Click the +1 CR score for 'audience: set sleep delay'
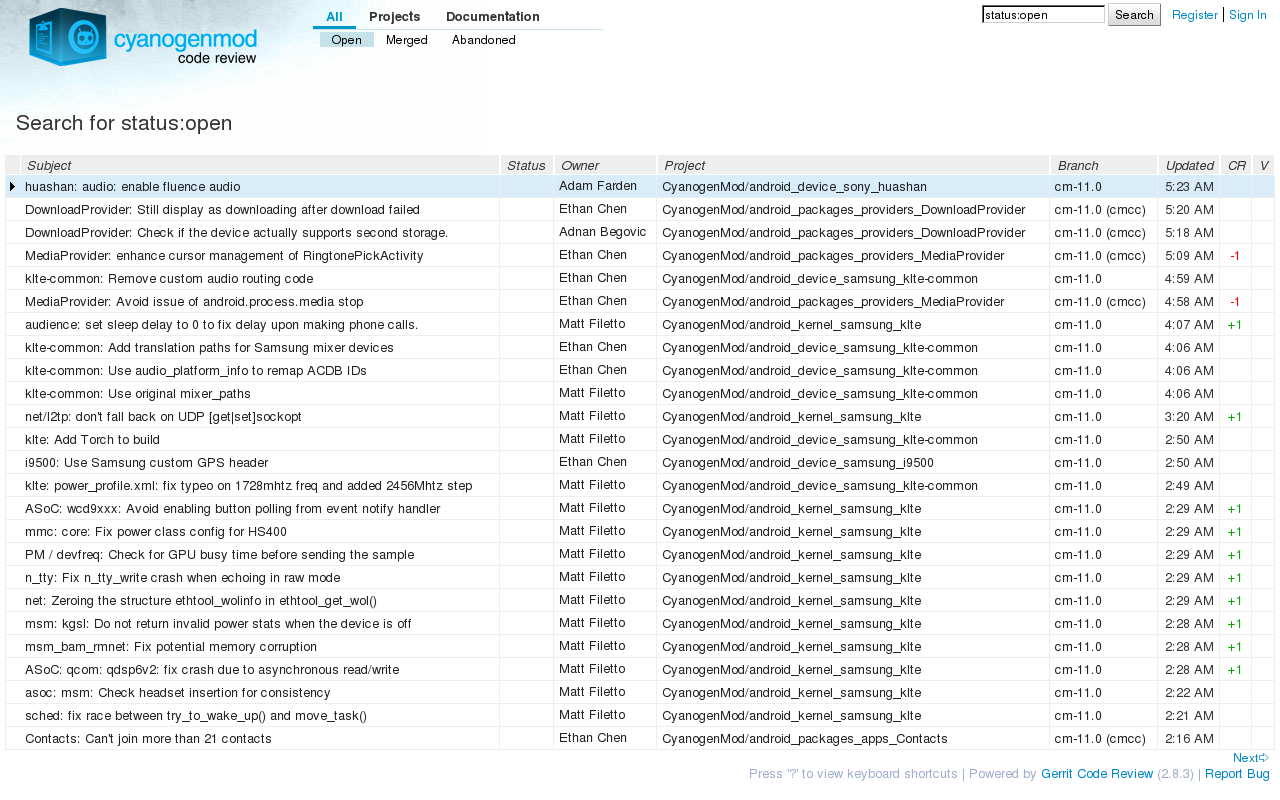1280x800 pixels. [1235, 325]
